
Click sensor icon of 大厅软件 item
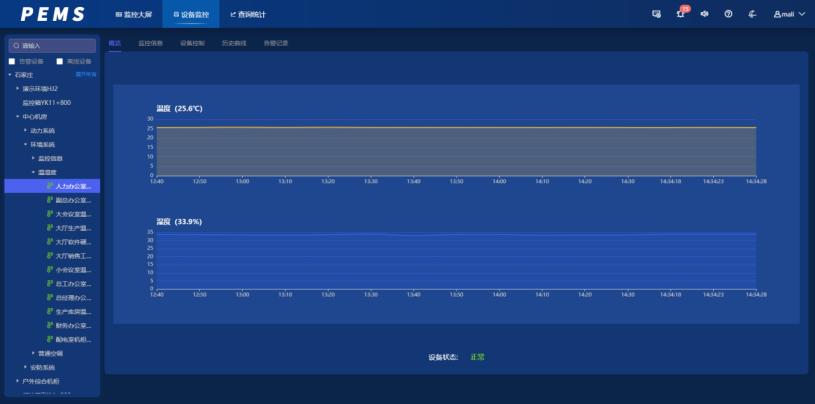(x=50, y=242)
